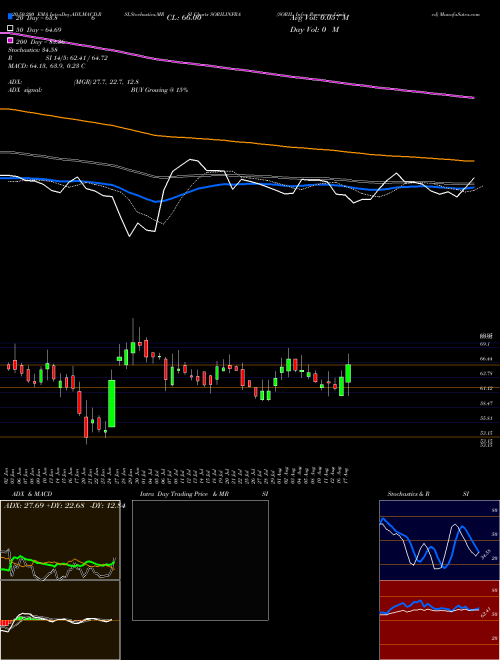
Task: Click the 62.41 value inside the RSI panel
Action: pos(485,612)
